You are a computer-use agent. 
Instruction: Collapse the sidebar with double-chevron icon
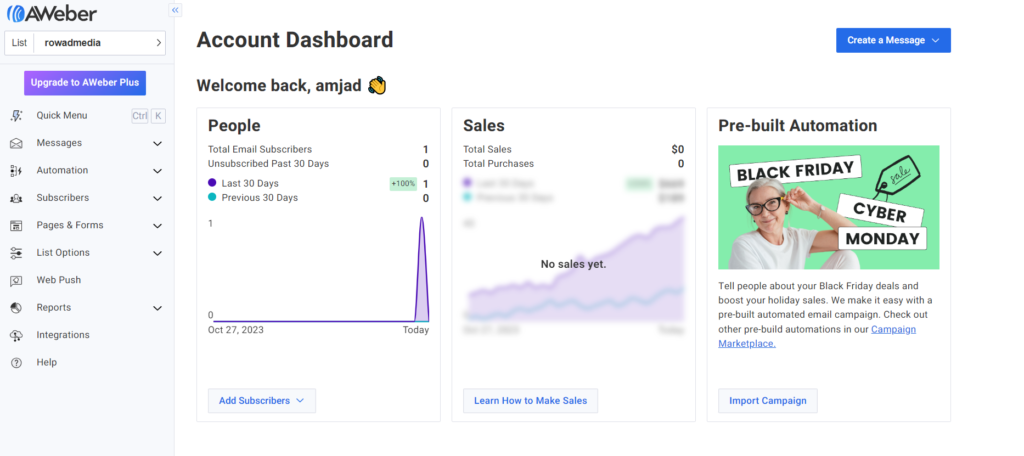pos(175,10)
